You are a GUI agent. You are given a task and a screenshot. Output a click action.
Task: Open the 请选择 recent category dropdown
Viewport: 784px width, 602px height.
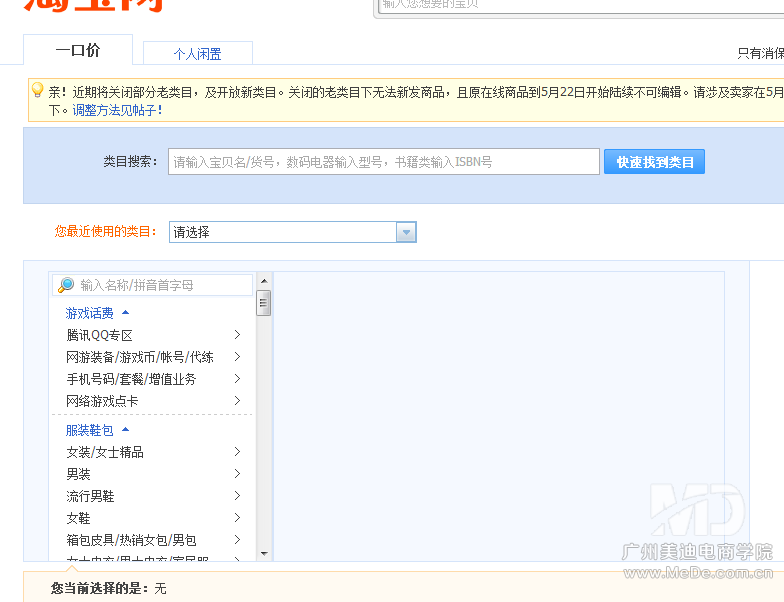[x=406, y=232]
